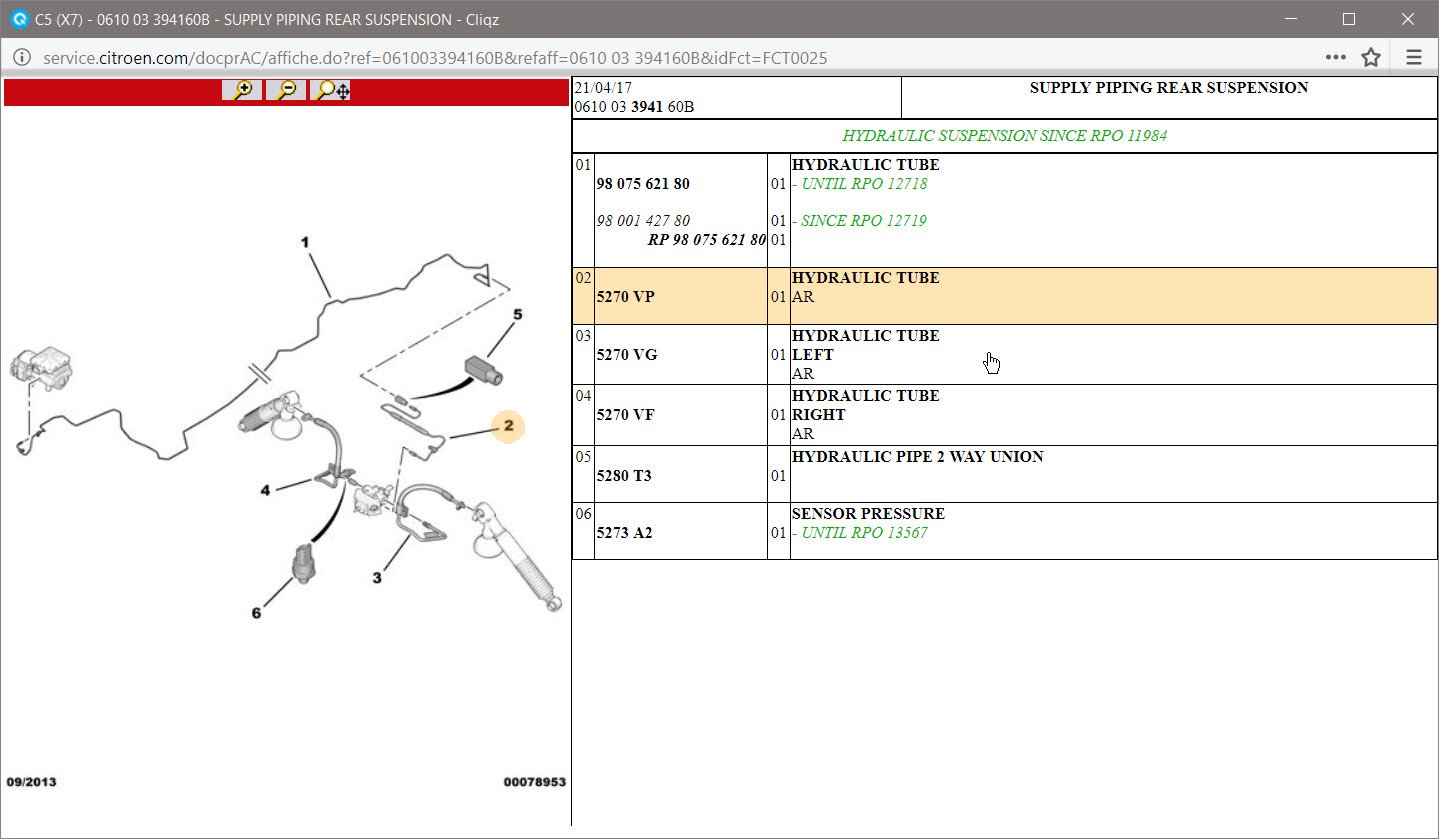The image size is (1439, 839).
Task: Select callout number 4 in the diagram
Action: (x=265, y=490)
